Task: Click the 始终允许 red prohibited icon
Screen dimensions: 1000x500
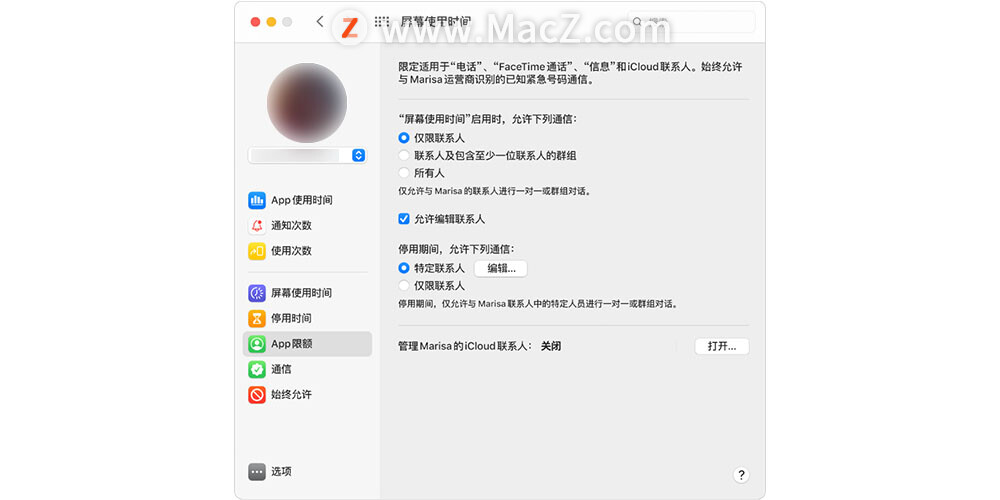Action: point(256,395)
